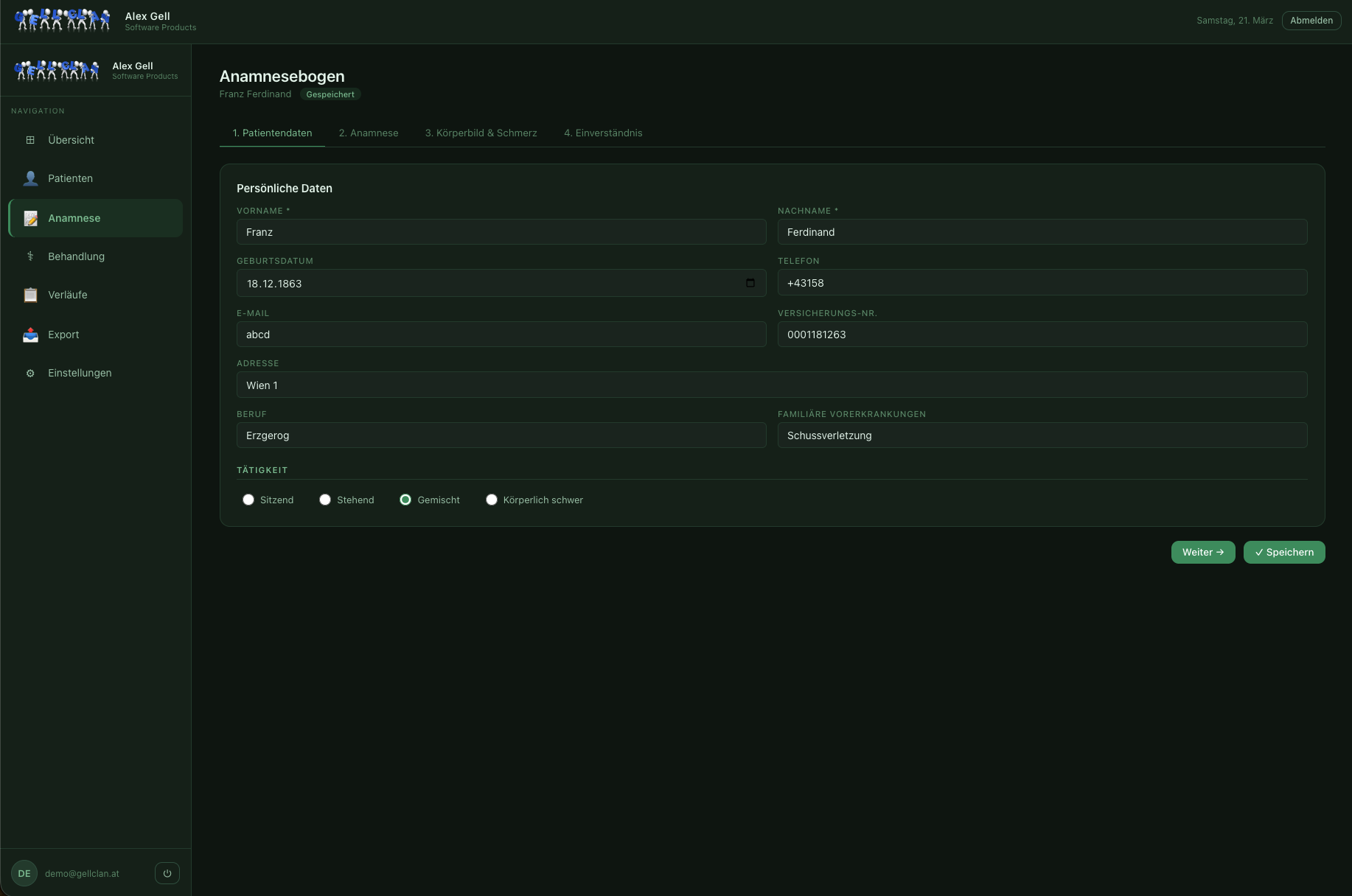Click the date value 18.12.1863
The image size is (1352, 896).
[x=274, y=284]
